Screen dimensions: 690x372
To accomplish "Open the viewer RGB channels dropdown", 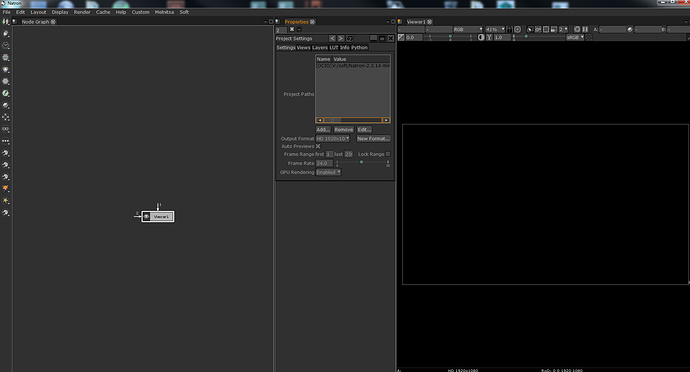I will (468, 29).
